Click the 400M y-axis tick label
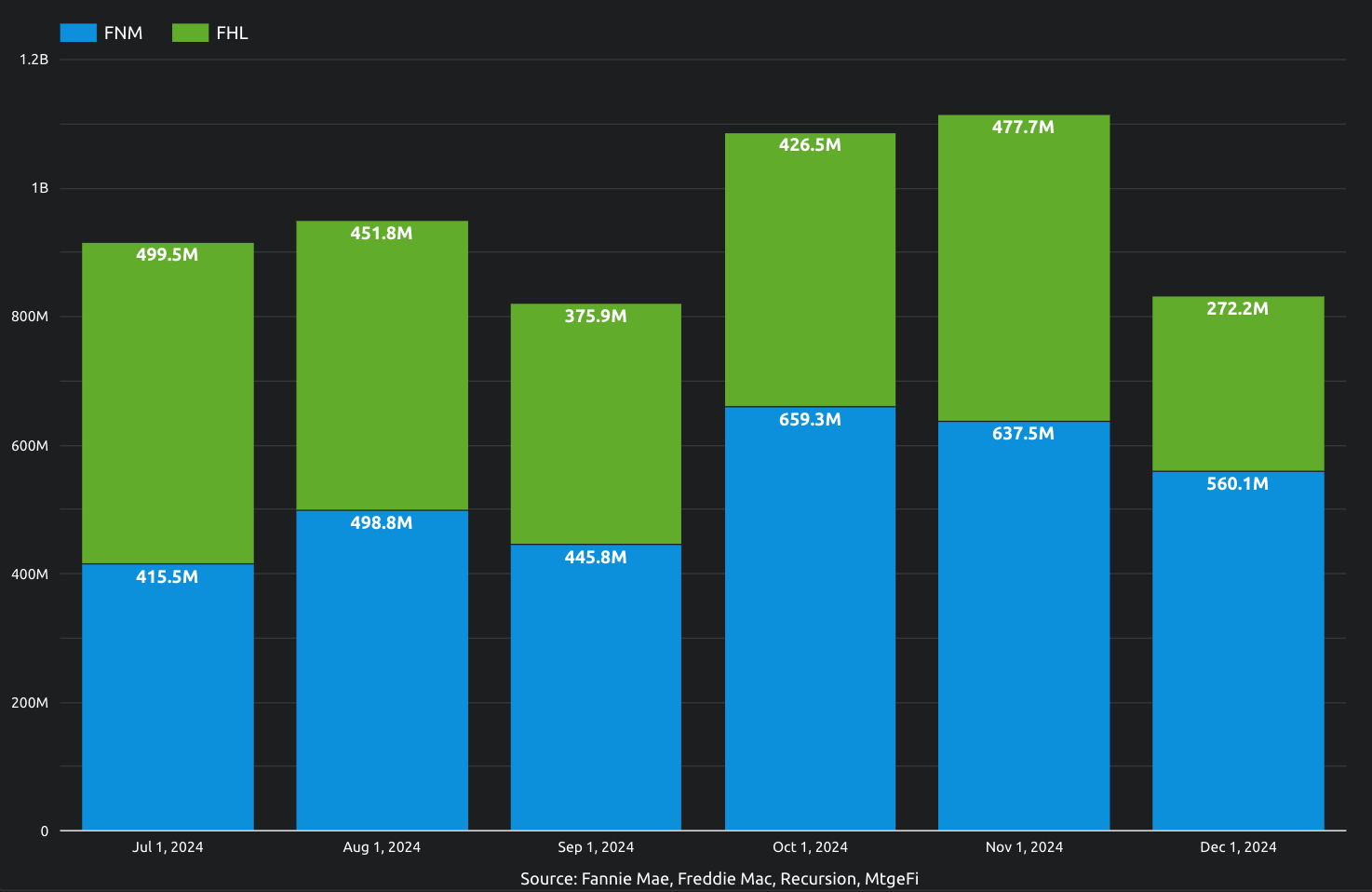The width and height of the screenshot is (1372, 892). (30, 574)
